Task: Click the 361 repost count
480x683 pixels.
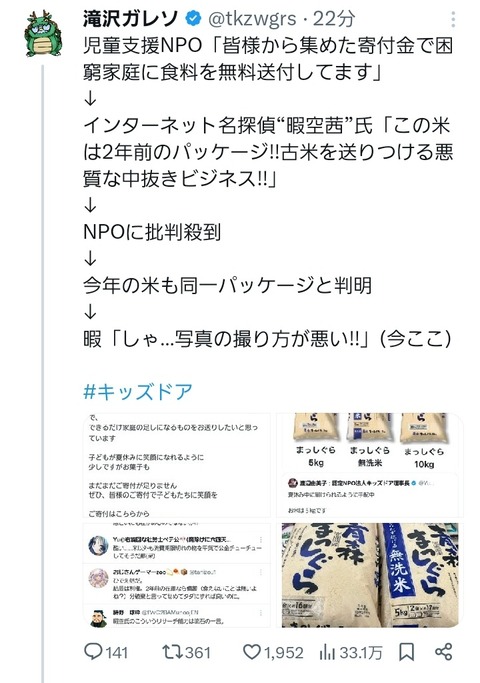Action: (x=197, y=653)
